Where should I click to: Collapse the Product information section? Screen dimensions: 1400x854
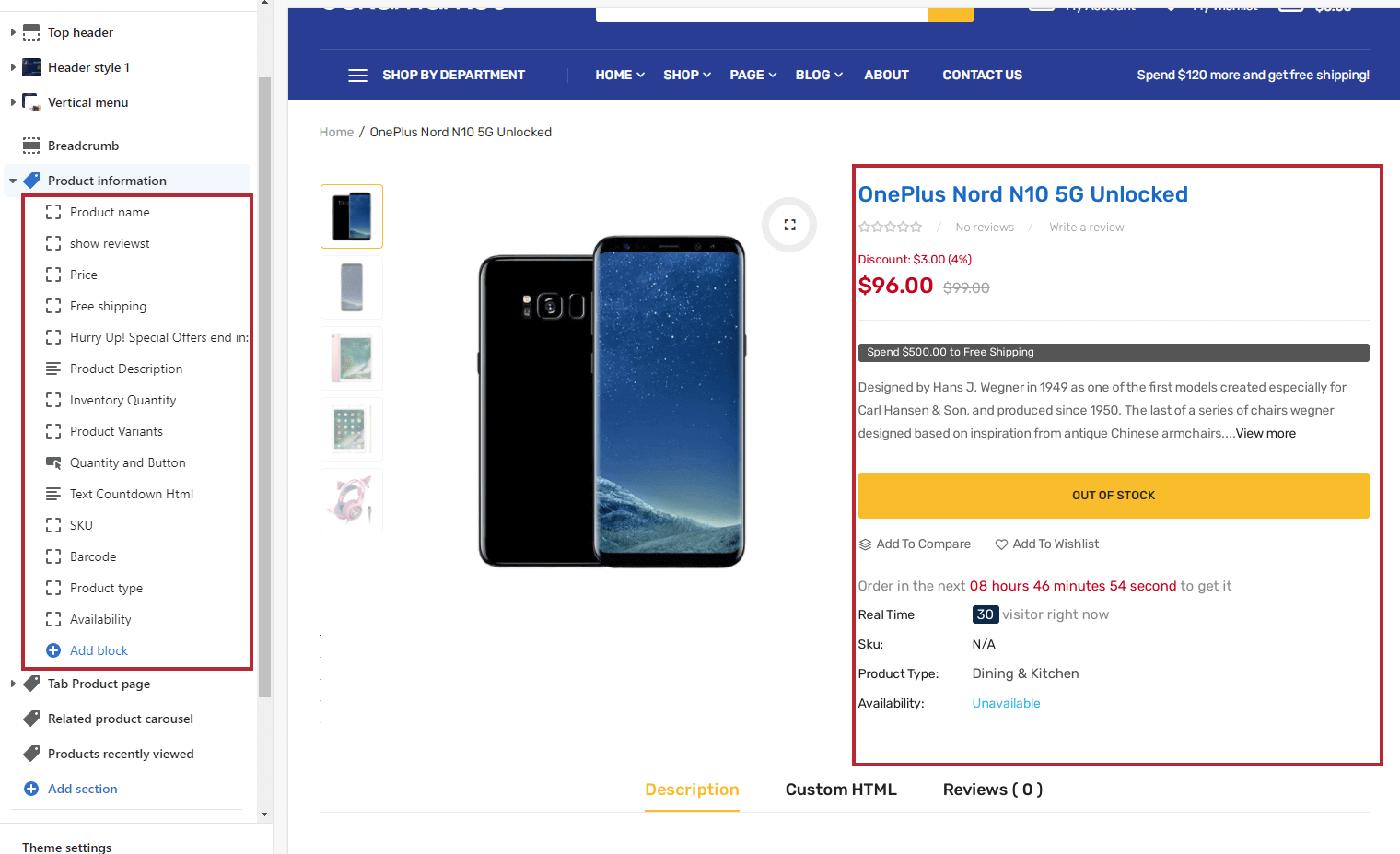(x=13, y=181)
